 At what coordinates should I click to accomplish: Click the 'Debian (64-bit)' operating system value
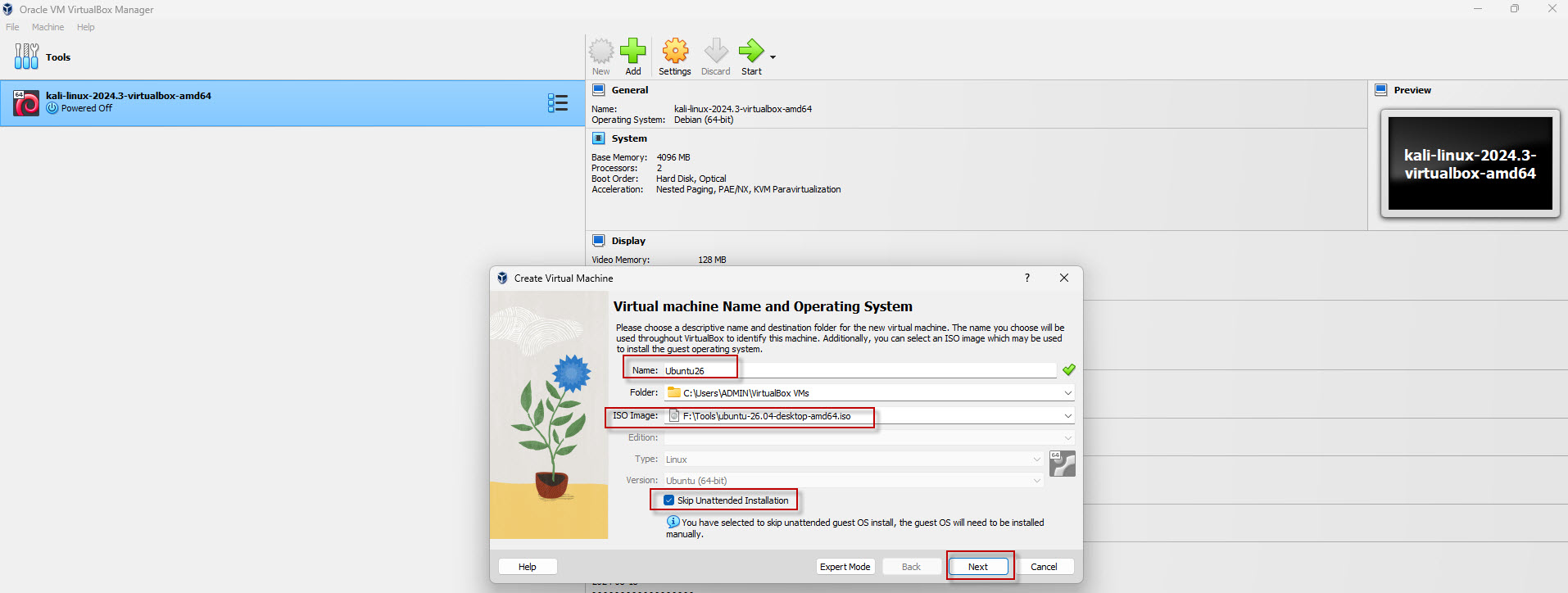(x=704, y=120)
